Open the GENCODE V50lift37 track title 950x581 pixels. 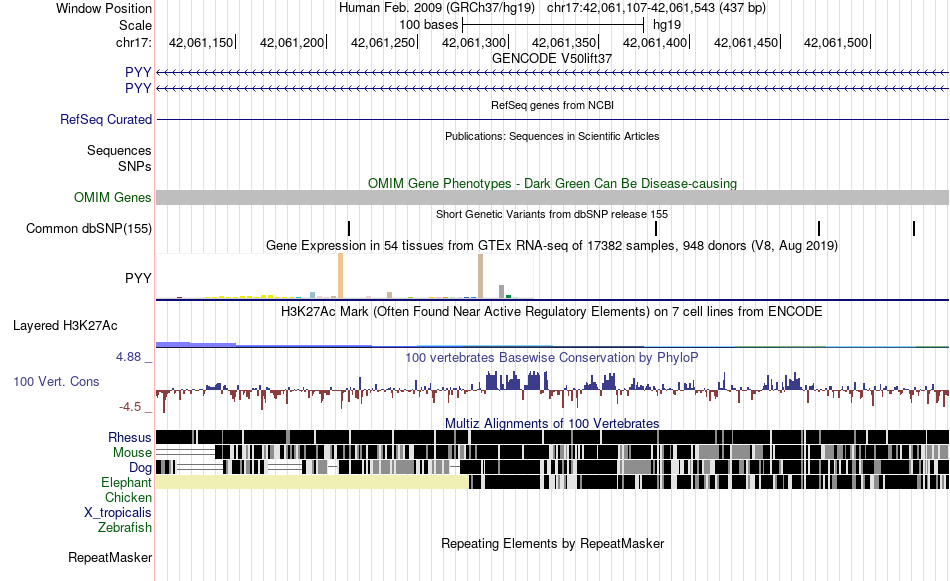pos(552,58)
